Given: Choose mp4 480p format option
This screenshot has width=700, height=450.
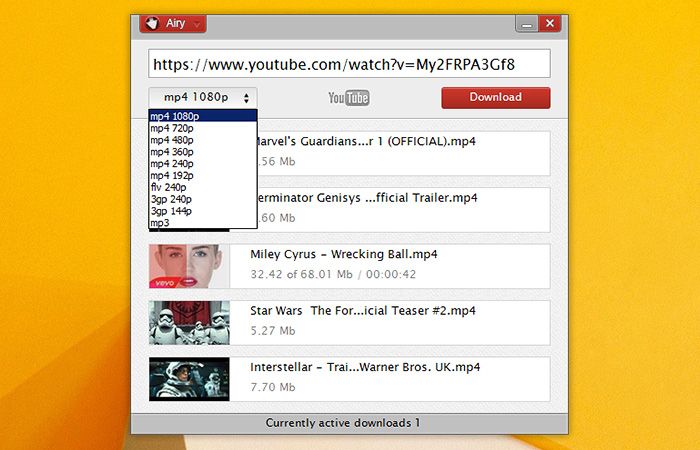Looking at the screenshot, I should 203,140.
